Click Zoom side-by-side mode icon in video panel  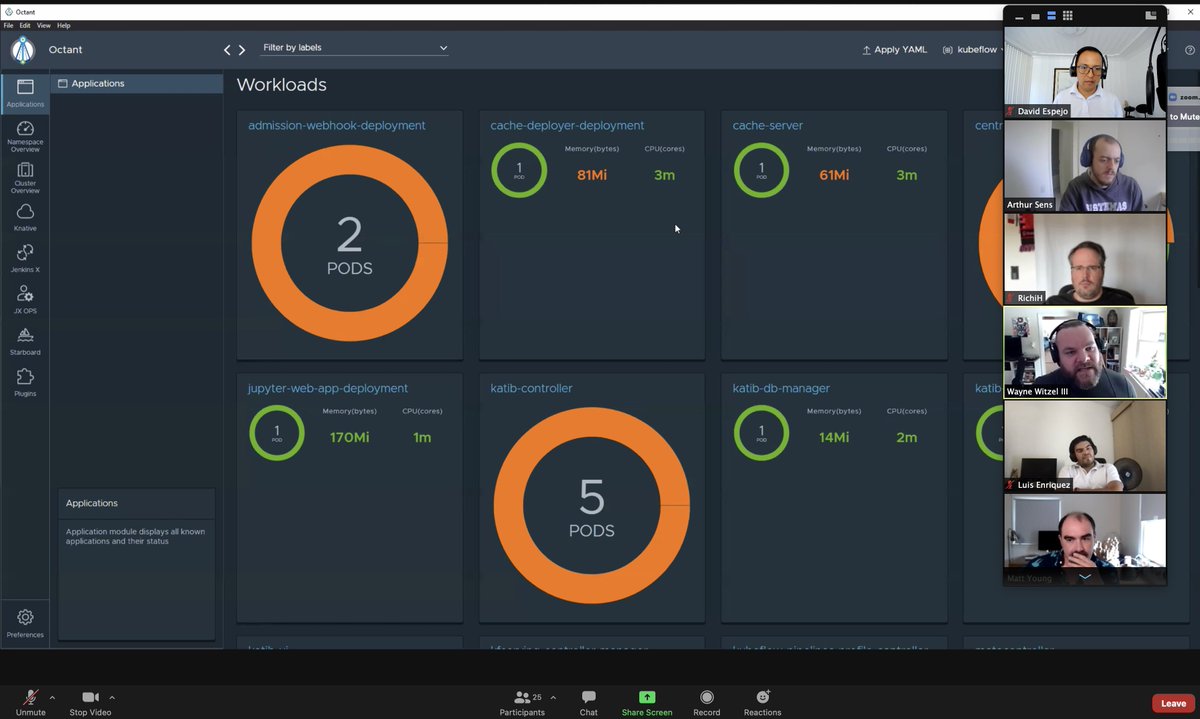(x=1151, y=16)
